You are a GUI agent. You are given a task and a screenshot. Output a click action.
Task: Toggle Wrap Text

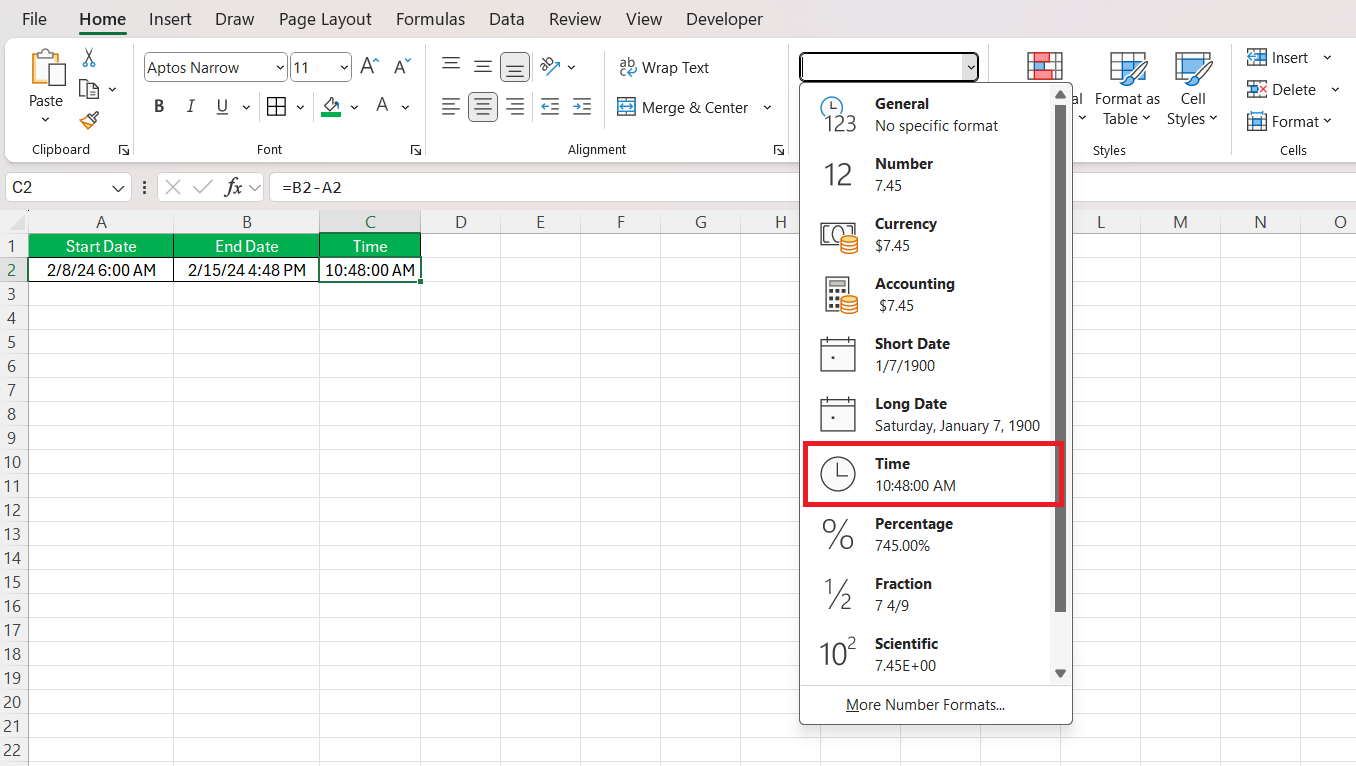tap(664, 67)
